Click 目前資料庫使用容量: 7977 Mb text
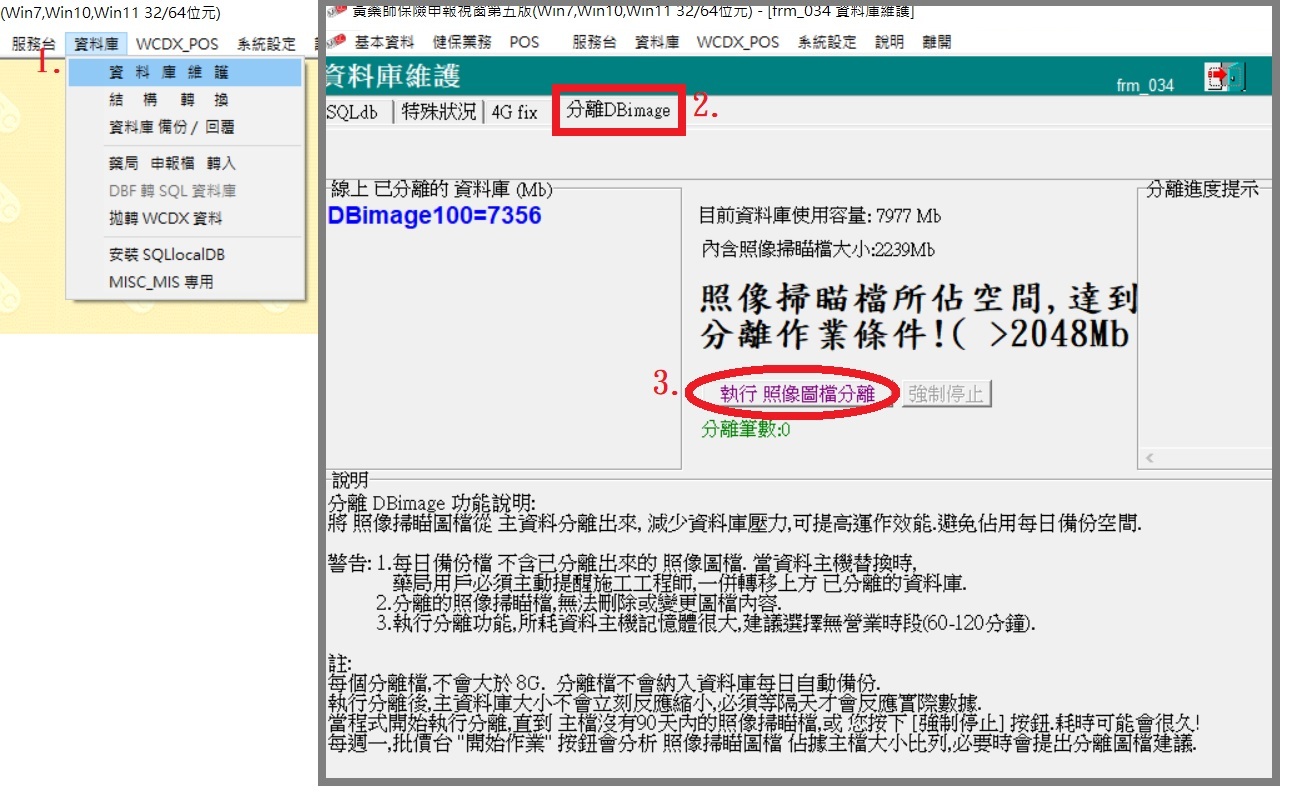This screenshot has width=1295, height=801. click(820, 215)
